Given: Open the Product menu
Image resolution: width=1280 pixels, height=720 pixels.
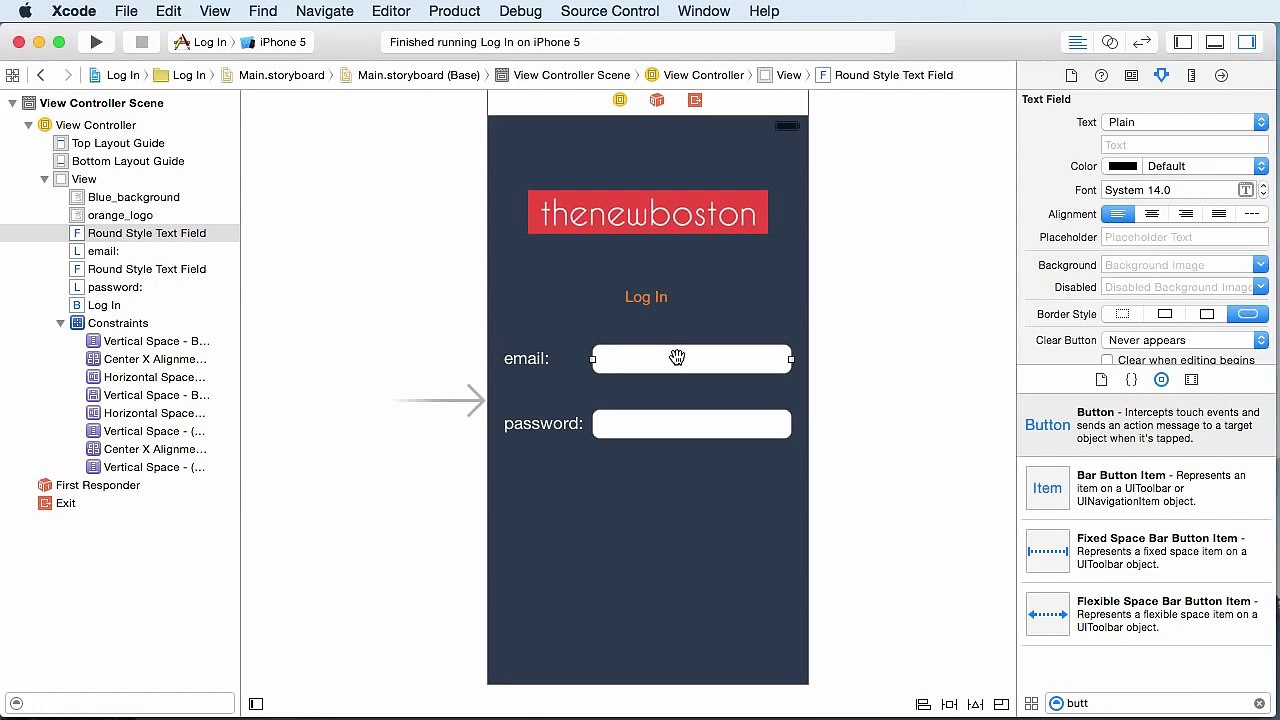Looking at the screenshot, I should [x=454, y=11].
